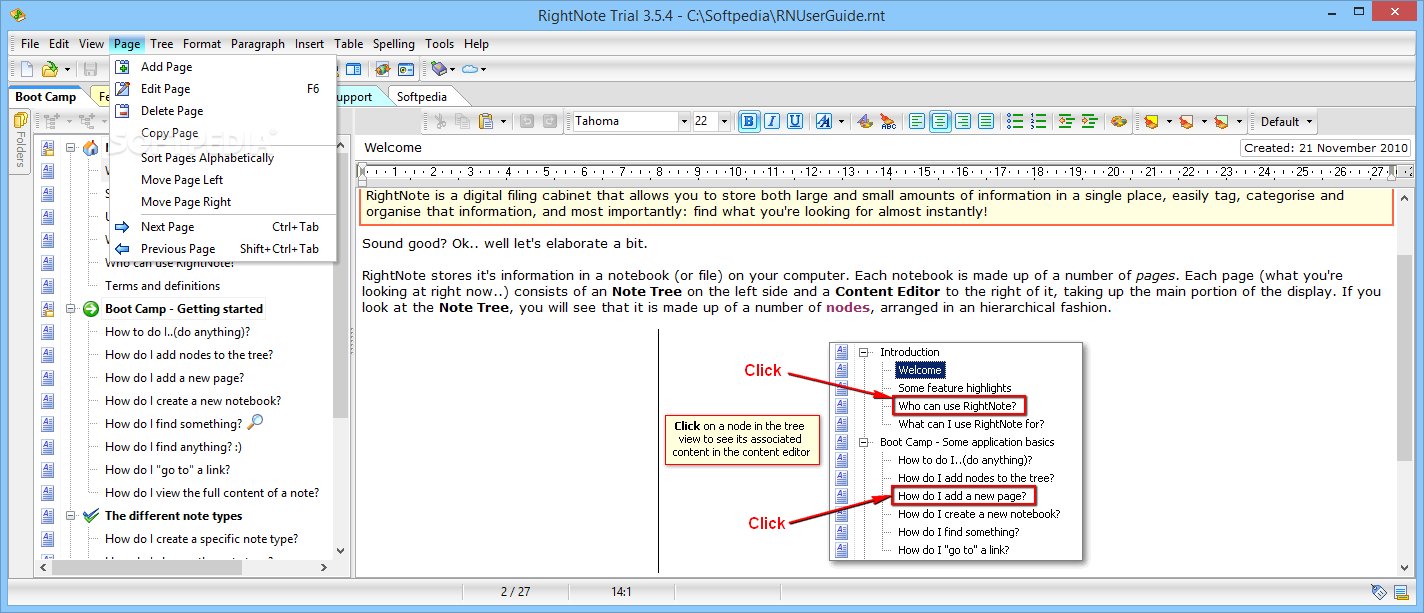Click the Edit Page pencil icon in menu
This screenshot has width=1424, height=613.
[123, 89]
